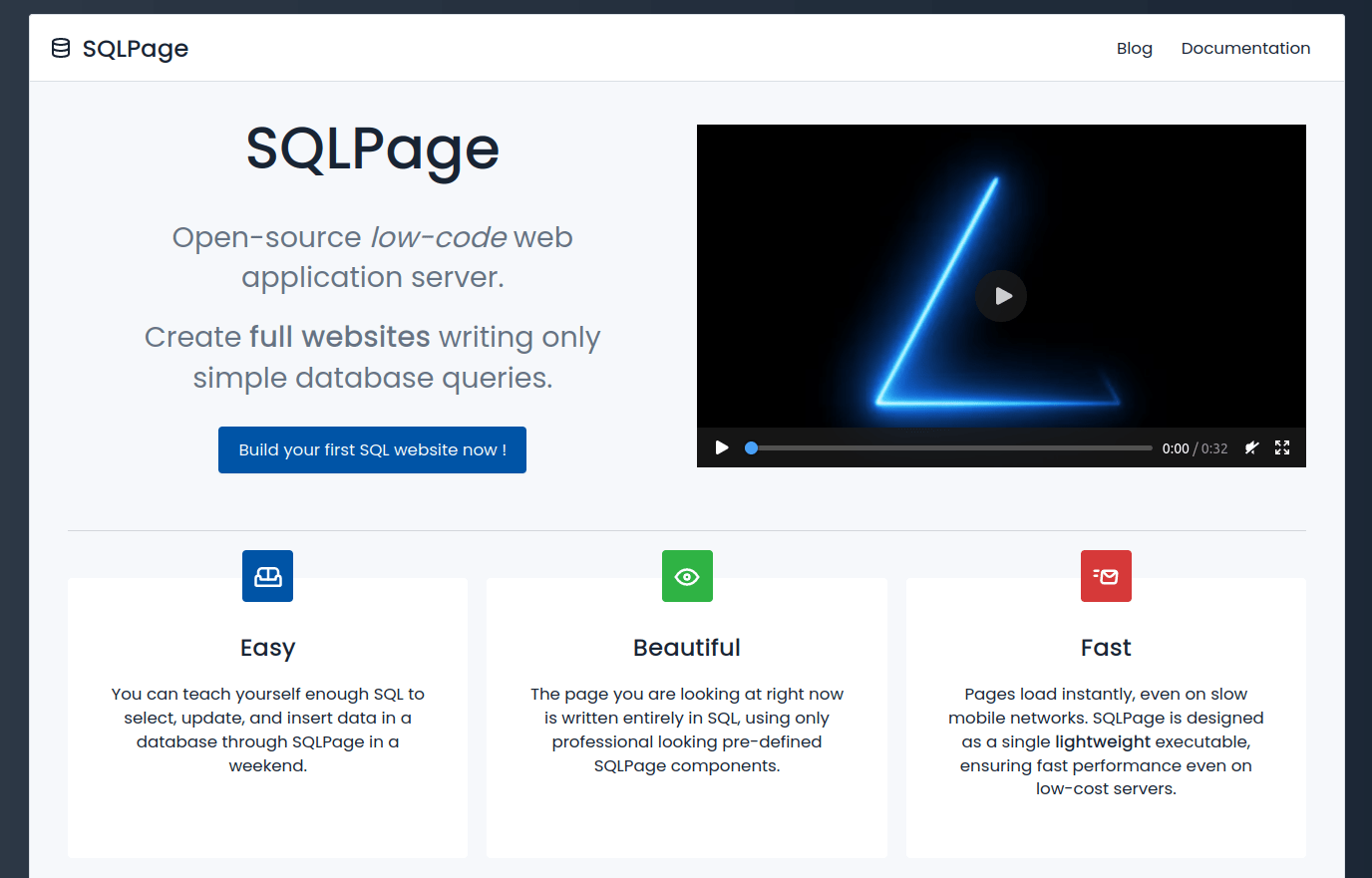This screenshot has height=878, width=1372.
Task: Click the play icon in video control bar
Action: coord(722,447)
